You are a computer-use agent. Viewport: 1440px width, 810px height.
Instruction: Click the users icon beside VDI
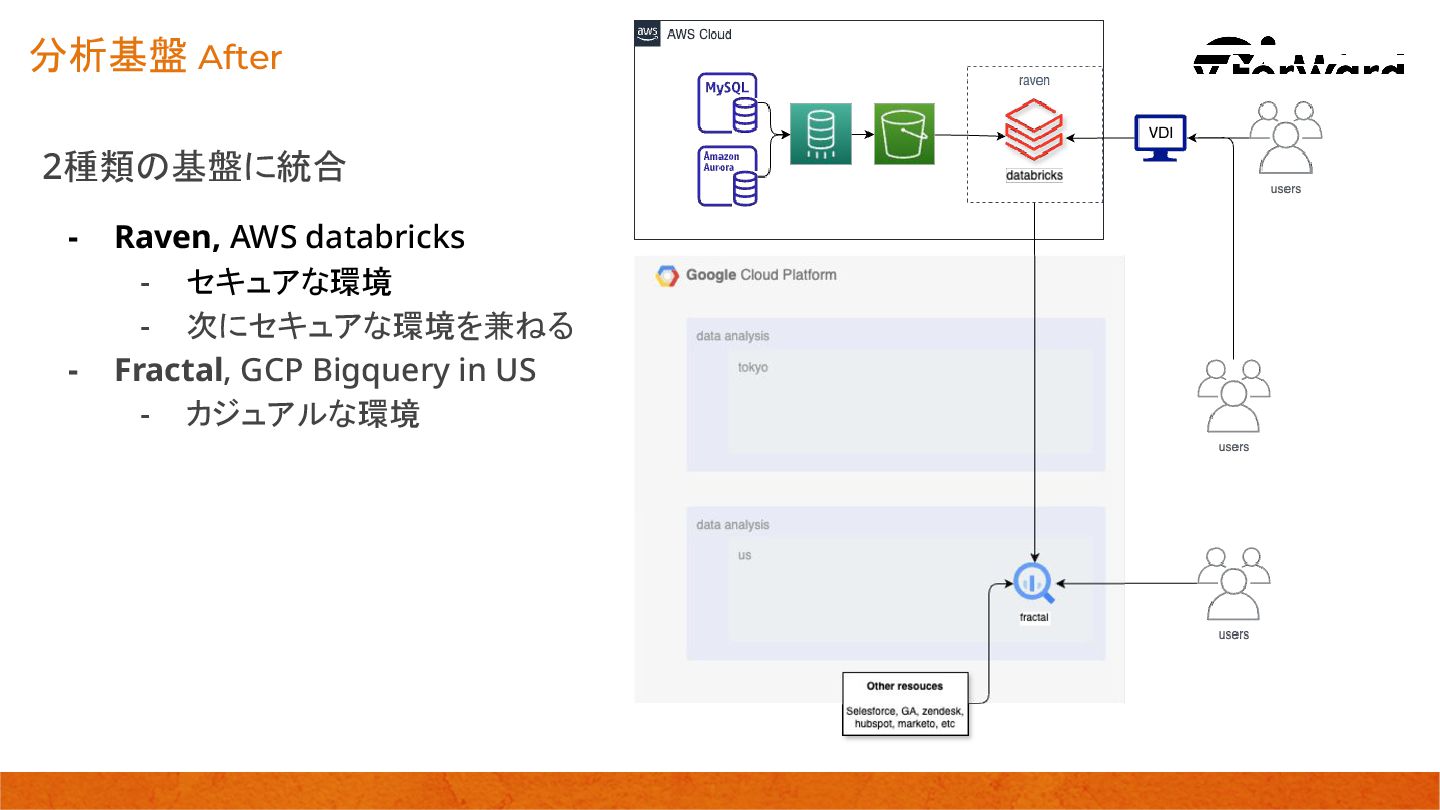[1286, 138]
